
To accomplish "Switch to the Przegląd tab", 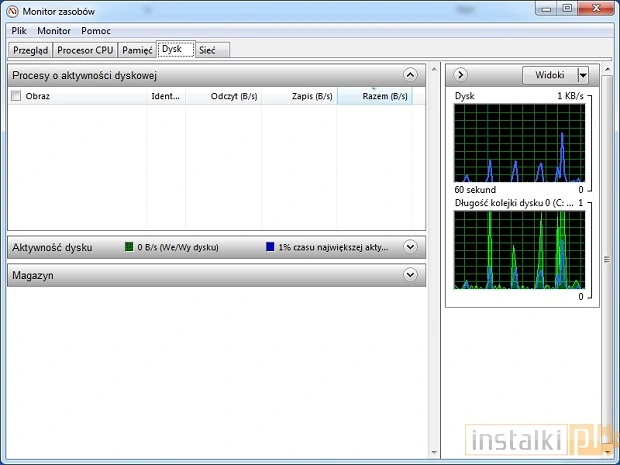I will coord(30,50).
